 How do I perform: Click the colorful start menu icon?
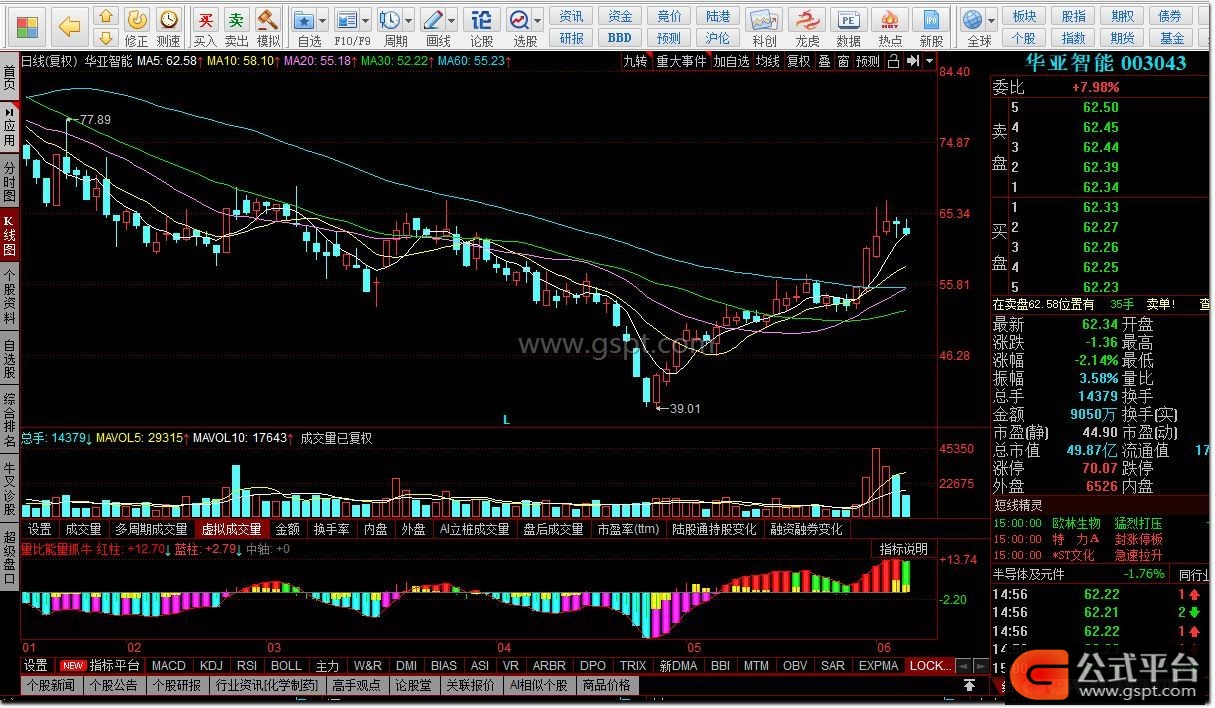[28, 26]
